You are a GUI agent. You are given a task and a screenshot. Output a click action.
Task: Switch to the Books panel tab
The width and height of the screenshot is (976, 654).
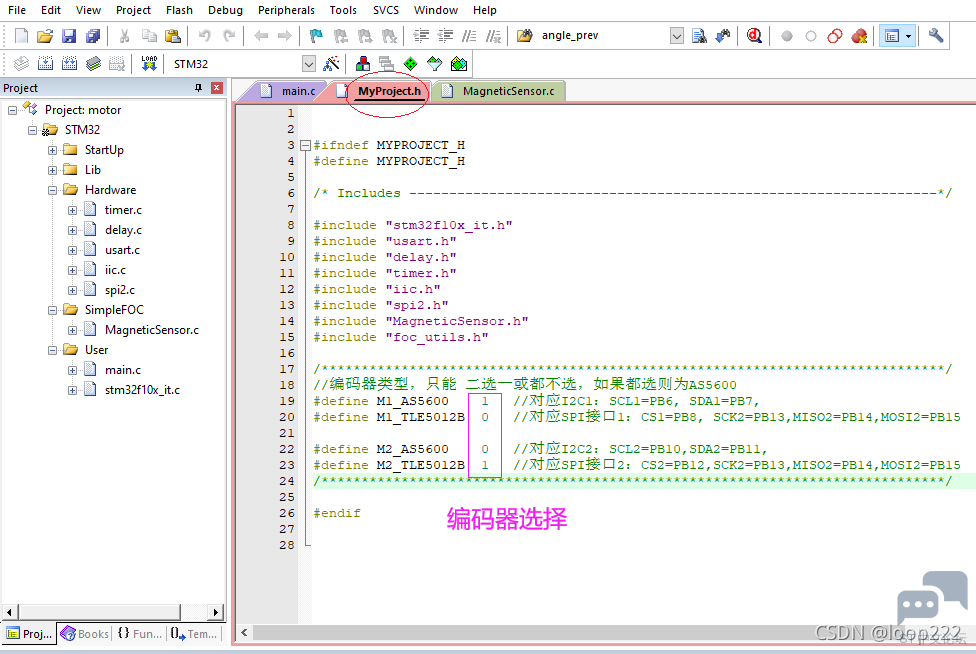[85, 633]
